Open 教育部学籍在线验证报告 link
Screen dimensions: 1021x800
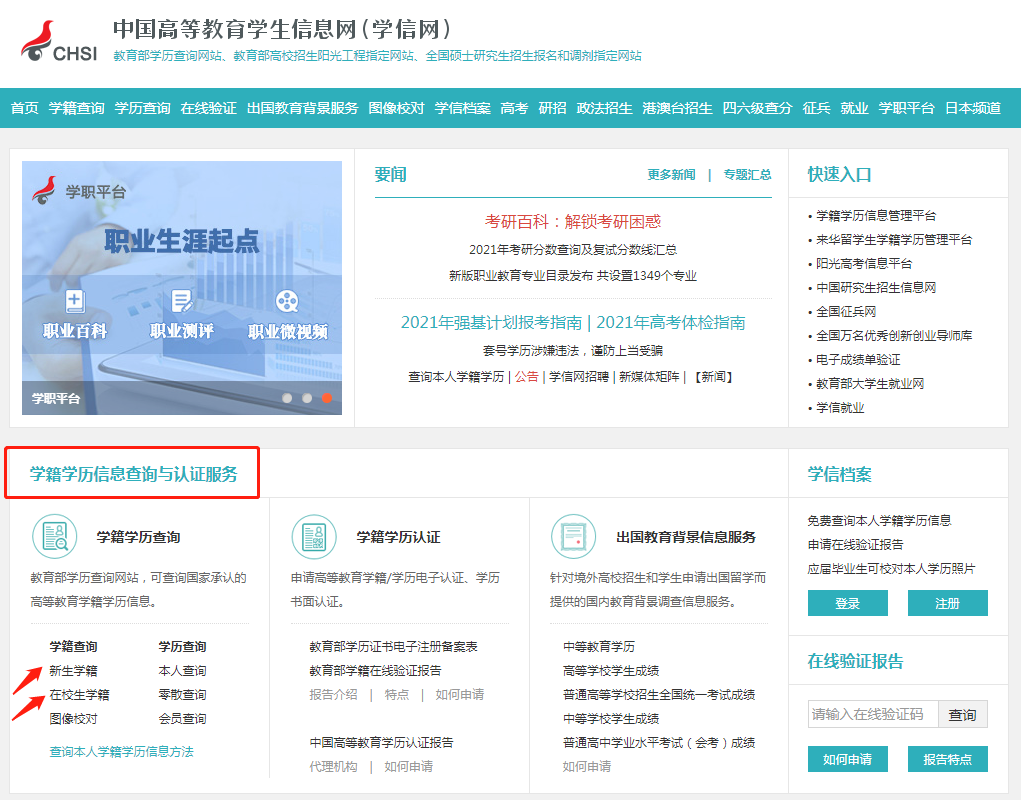[x=375, y=670]
